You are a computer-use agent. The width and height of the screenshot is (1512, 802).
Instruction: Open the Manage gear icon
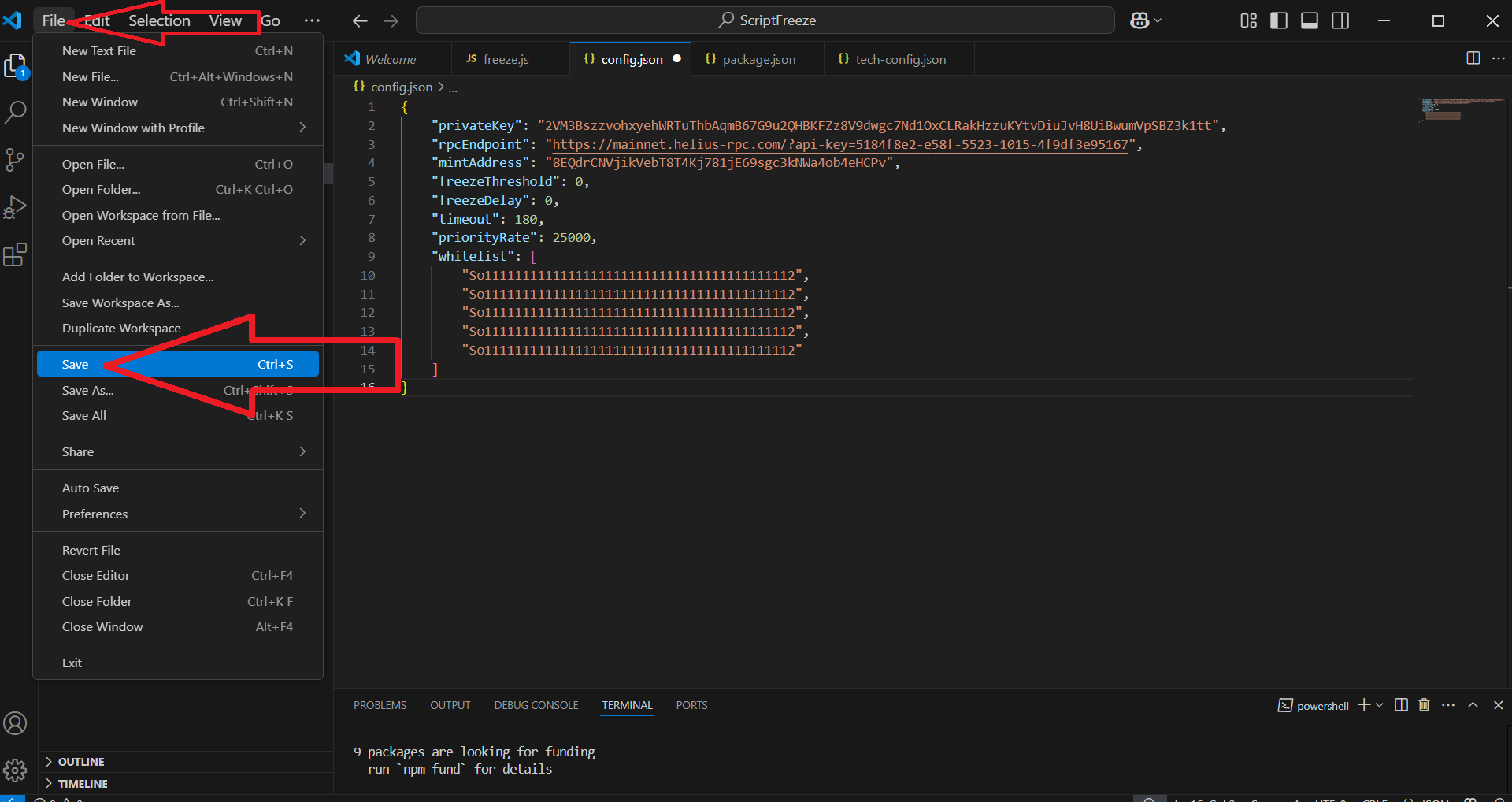point(16,770)
